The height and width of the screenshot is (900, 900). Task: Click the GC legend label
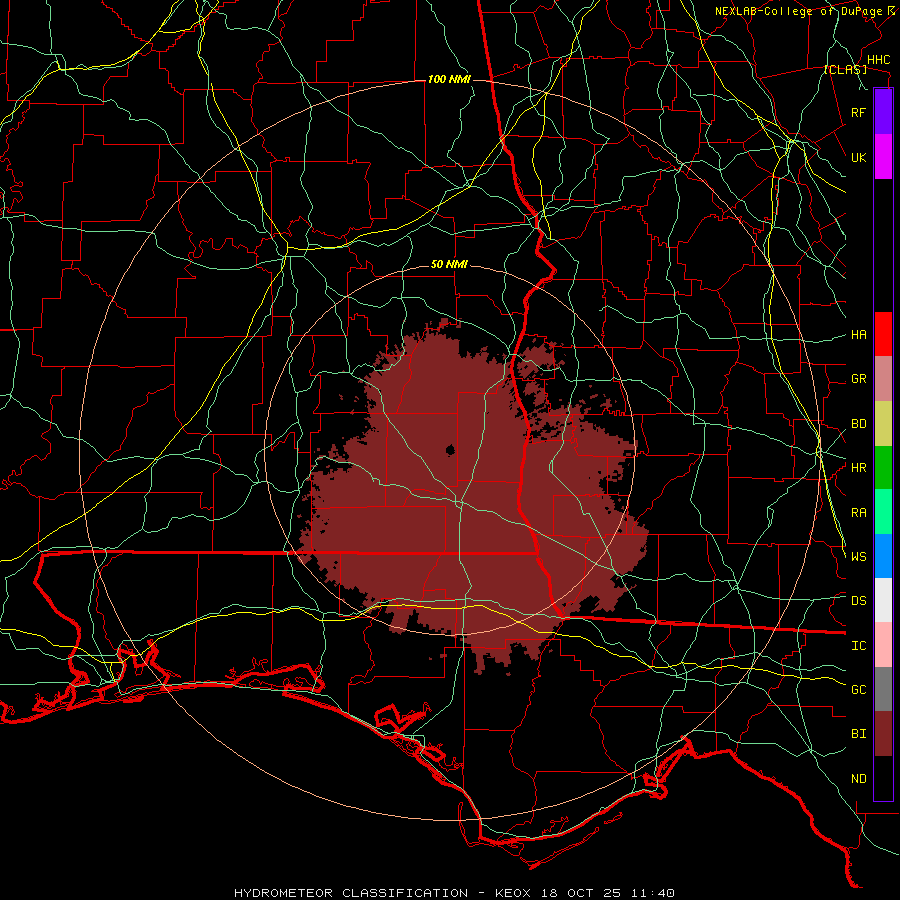click(x=858, y=689)
